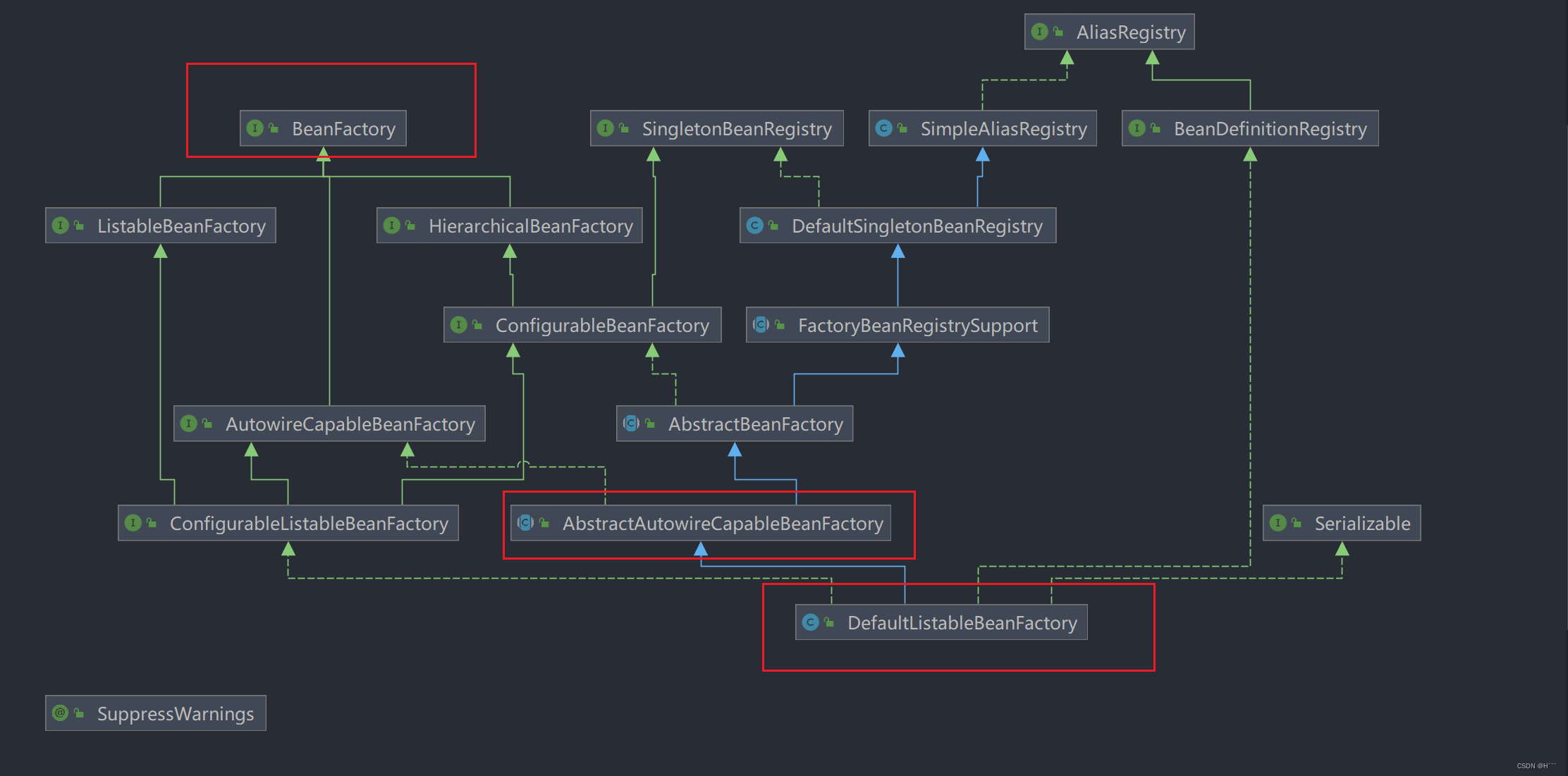
Task: Click the Serializable interface icon
Action: (x=1278, y=523)
